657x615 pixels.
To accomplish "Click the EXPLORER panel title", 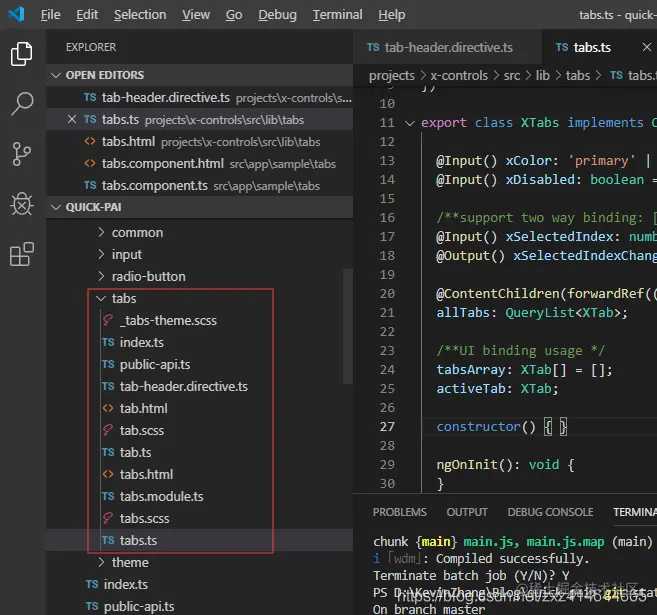I will tap(91, 47).
